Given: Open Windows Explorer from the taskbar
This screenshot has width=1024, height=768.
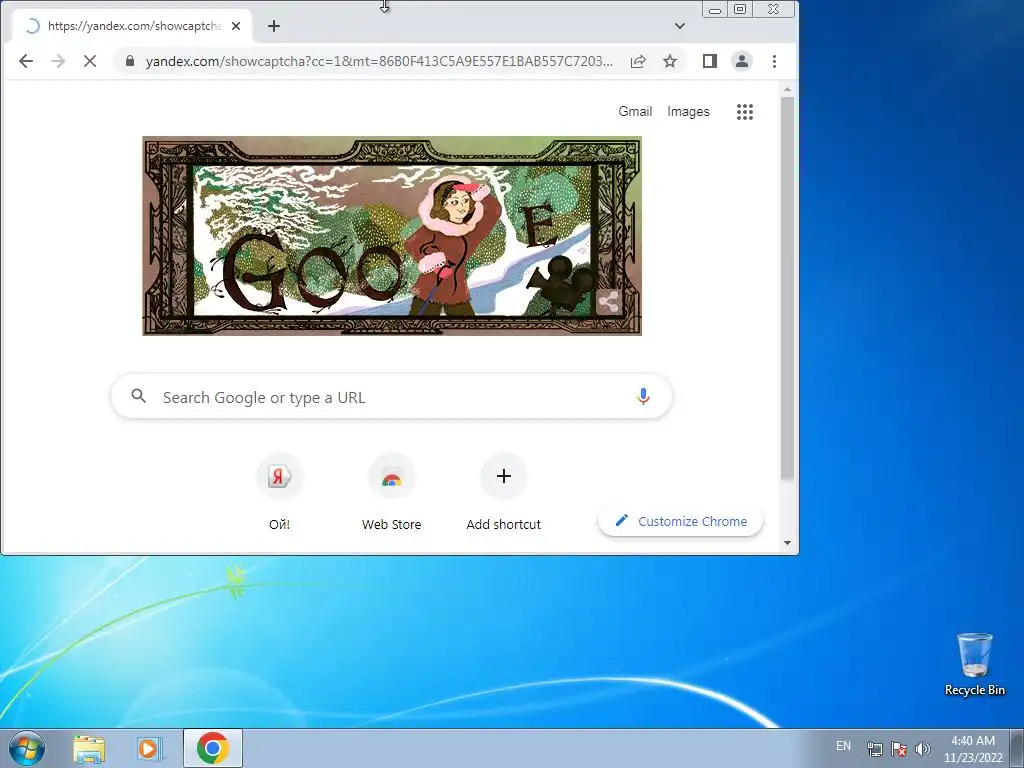Looking at the screenshot, I should click(x=89, y=749).
